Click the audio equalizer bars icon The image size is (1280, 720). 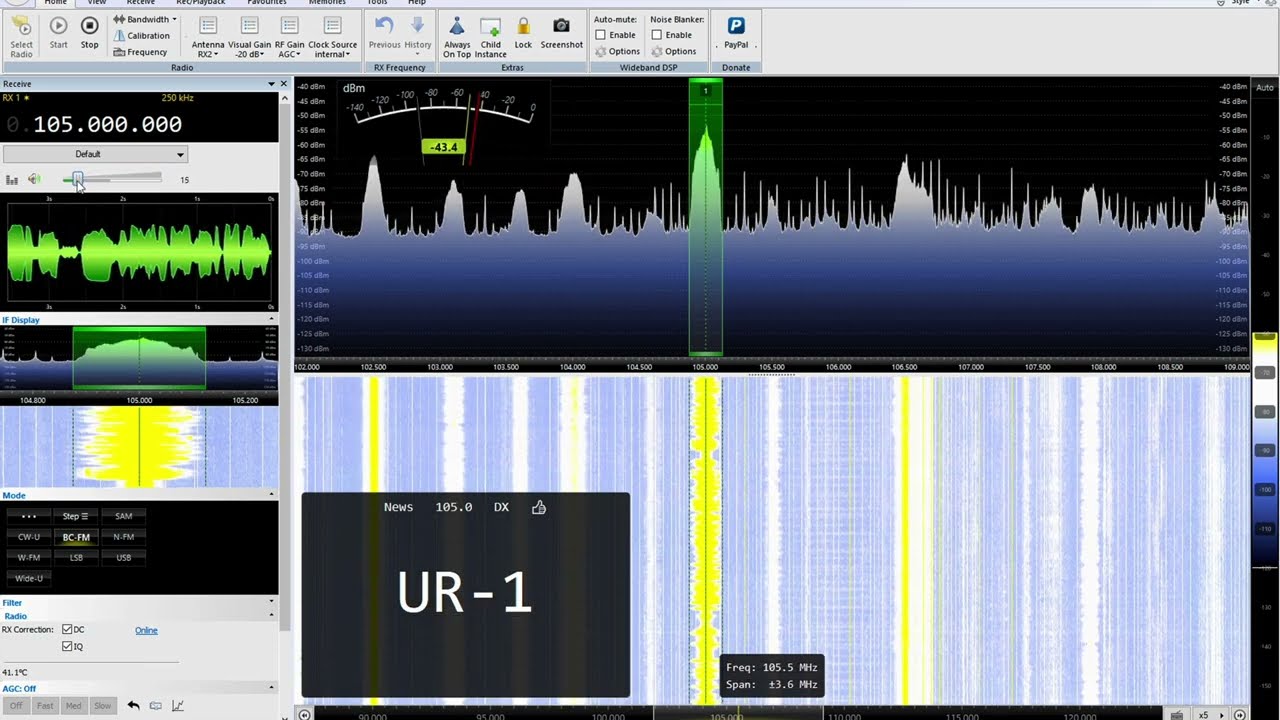(x=12, y=180)
